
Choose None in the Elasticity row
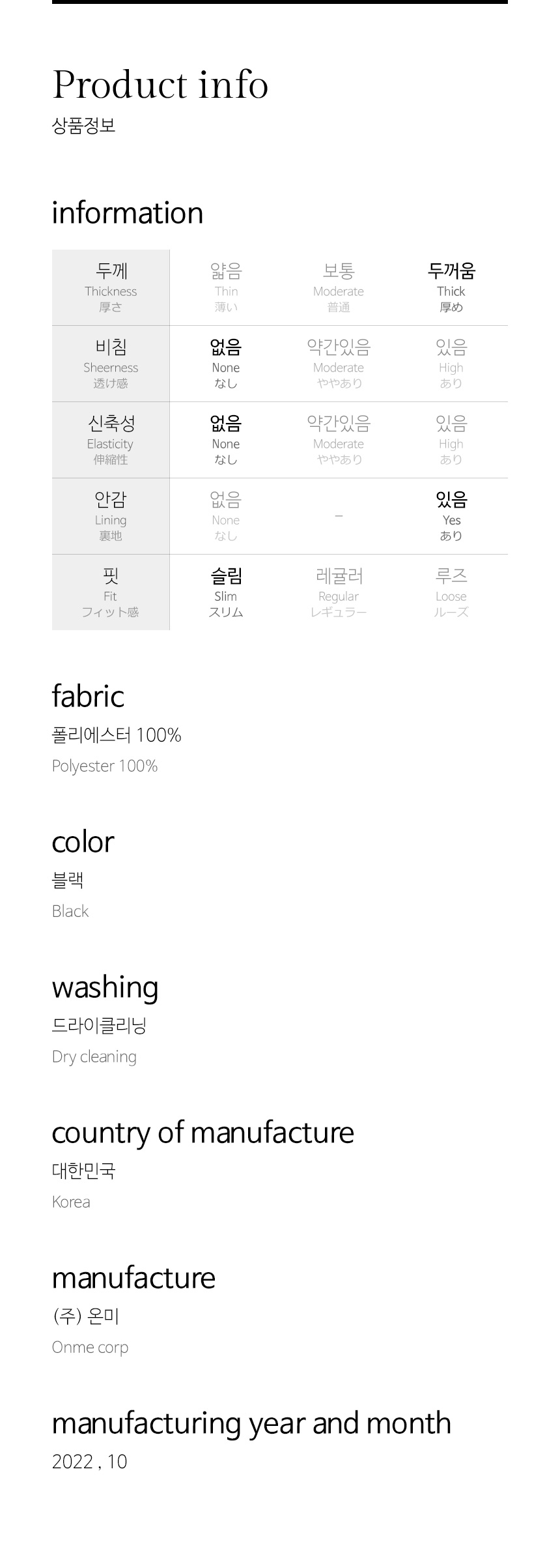click(226, 440)
